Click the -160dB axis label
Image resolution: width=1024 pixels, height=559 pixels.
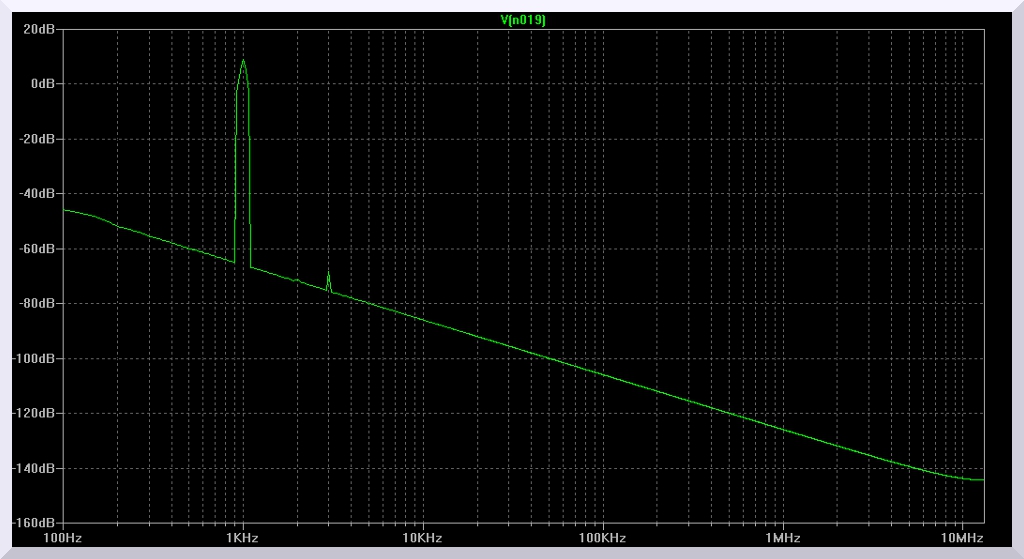pos(37,522)
